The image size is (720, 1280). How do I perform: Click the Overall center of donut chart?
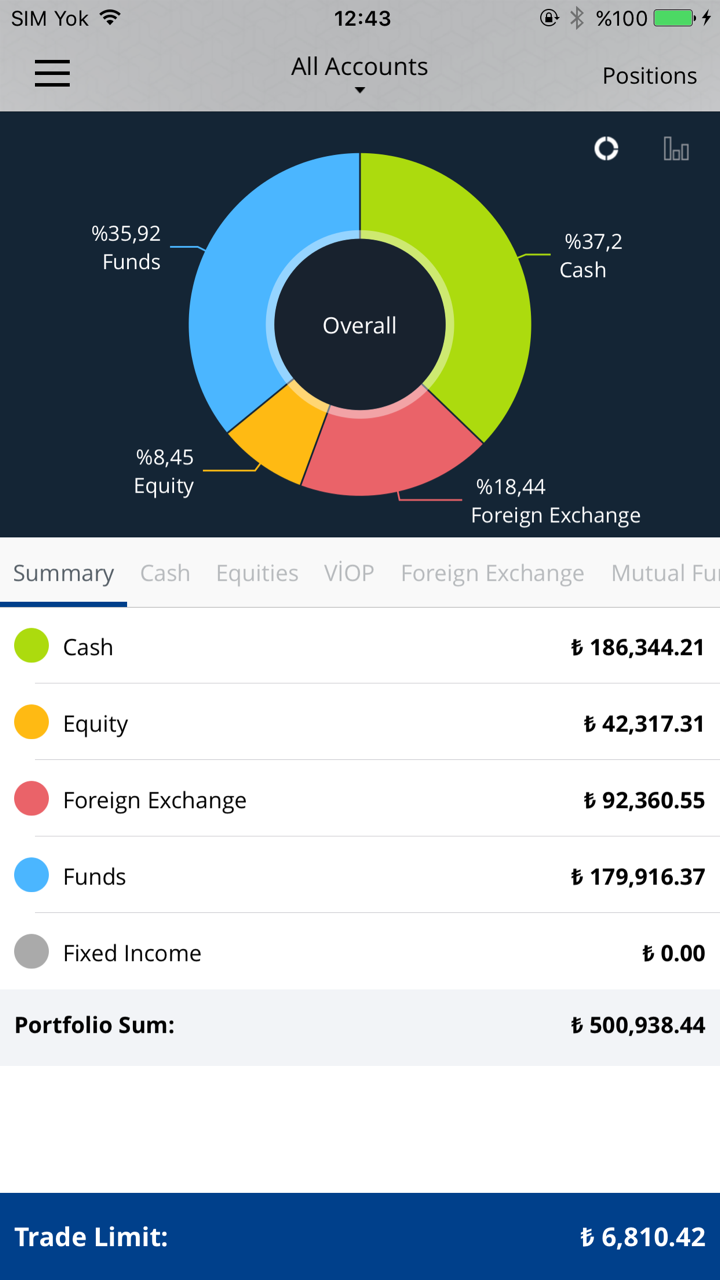point(359,325)
